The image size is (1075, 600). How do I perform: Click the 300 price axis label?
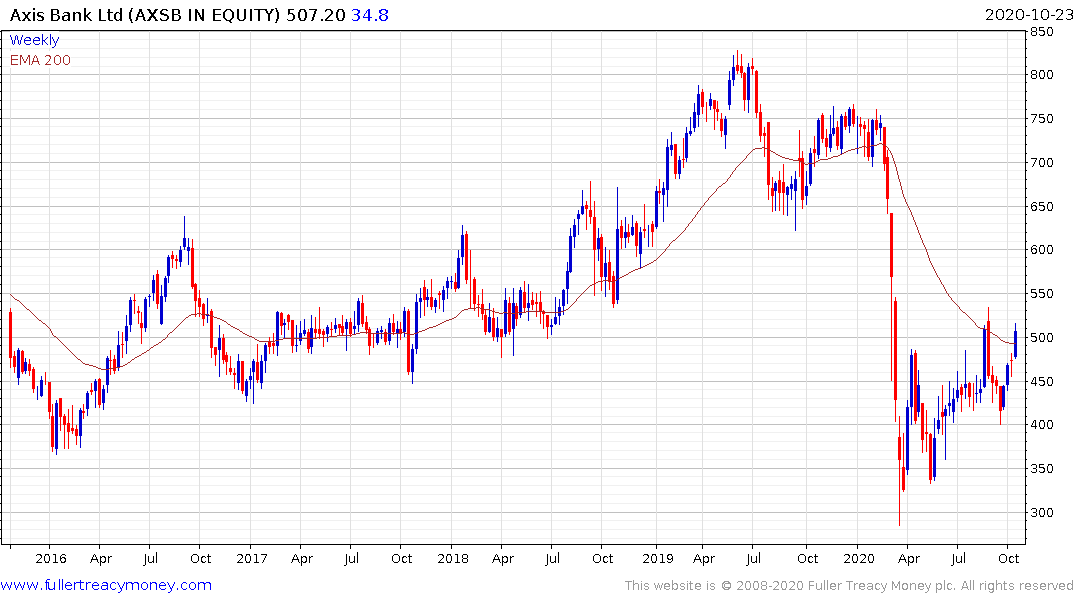tap(1042, 512)
